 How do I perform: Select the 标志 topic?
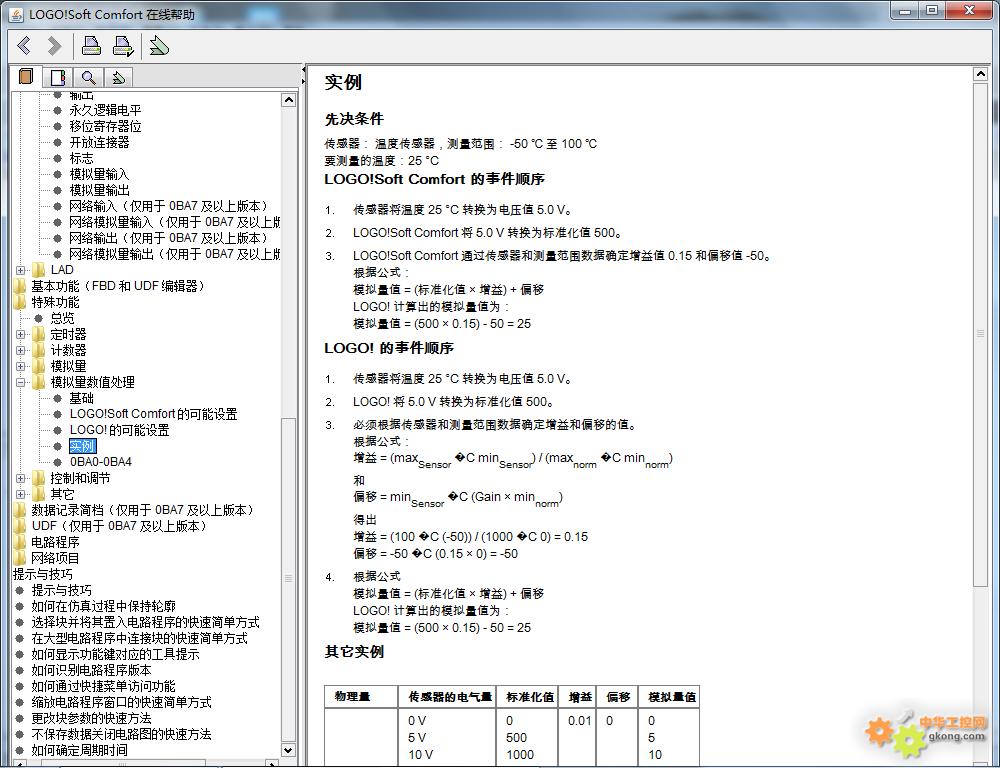81,158
